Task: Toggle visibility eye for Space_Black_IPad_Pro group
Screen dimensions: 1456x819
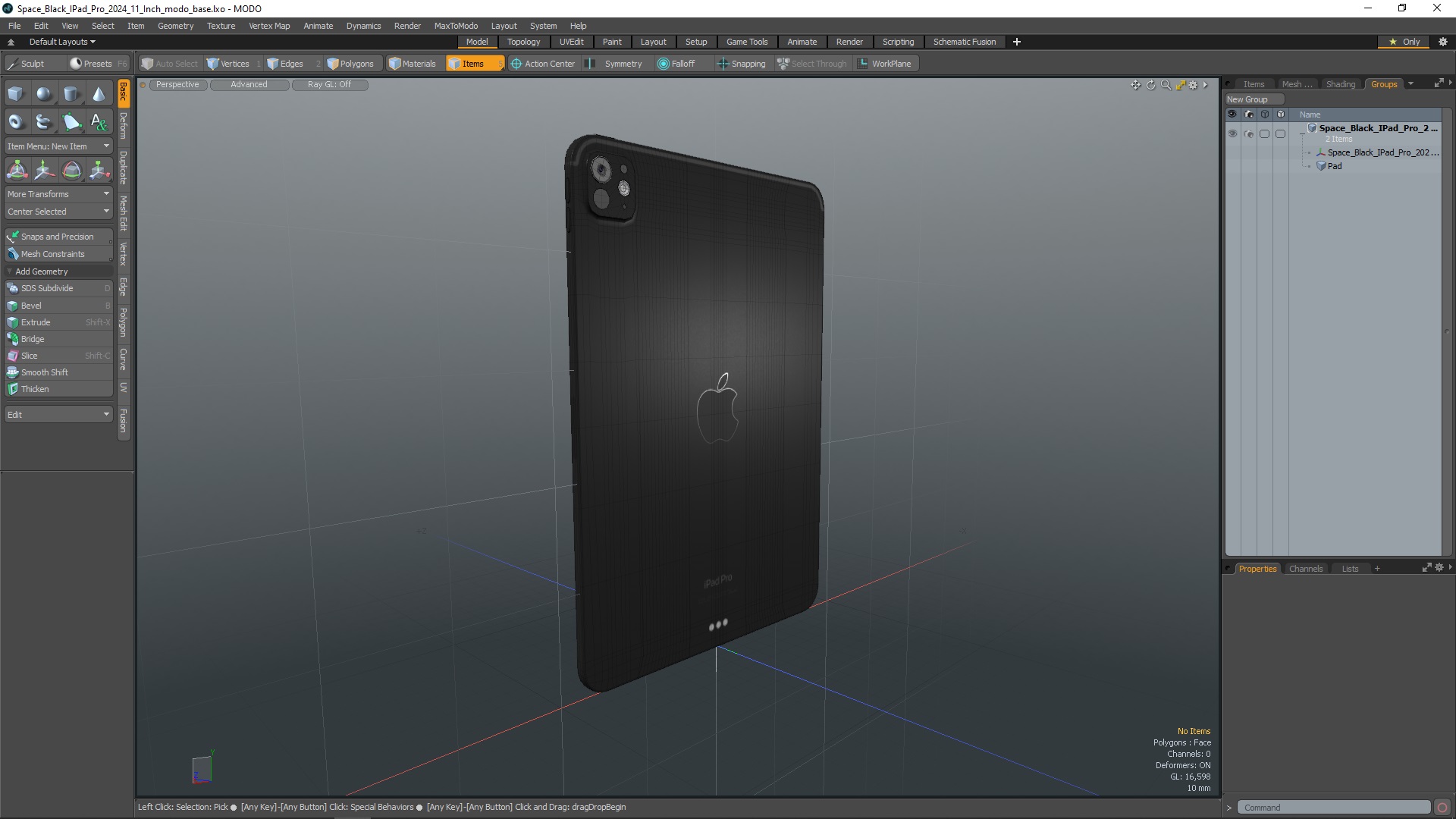Action: (x=1232, y=133)
